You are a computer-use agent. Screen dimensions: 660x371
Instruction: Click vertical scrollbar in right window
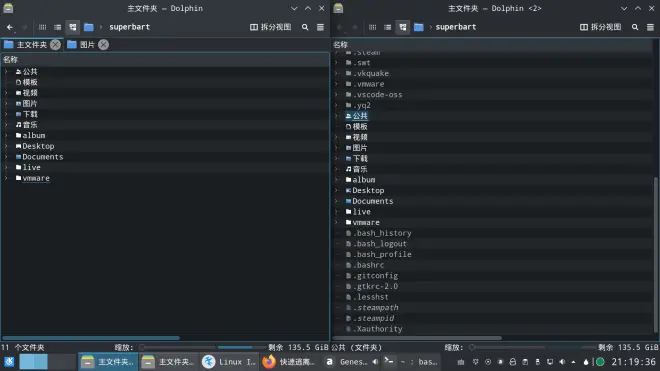tap(656, 255)
